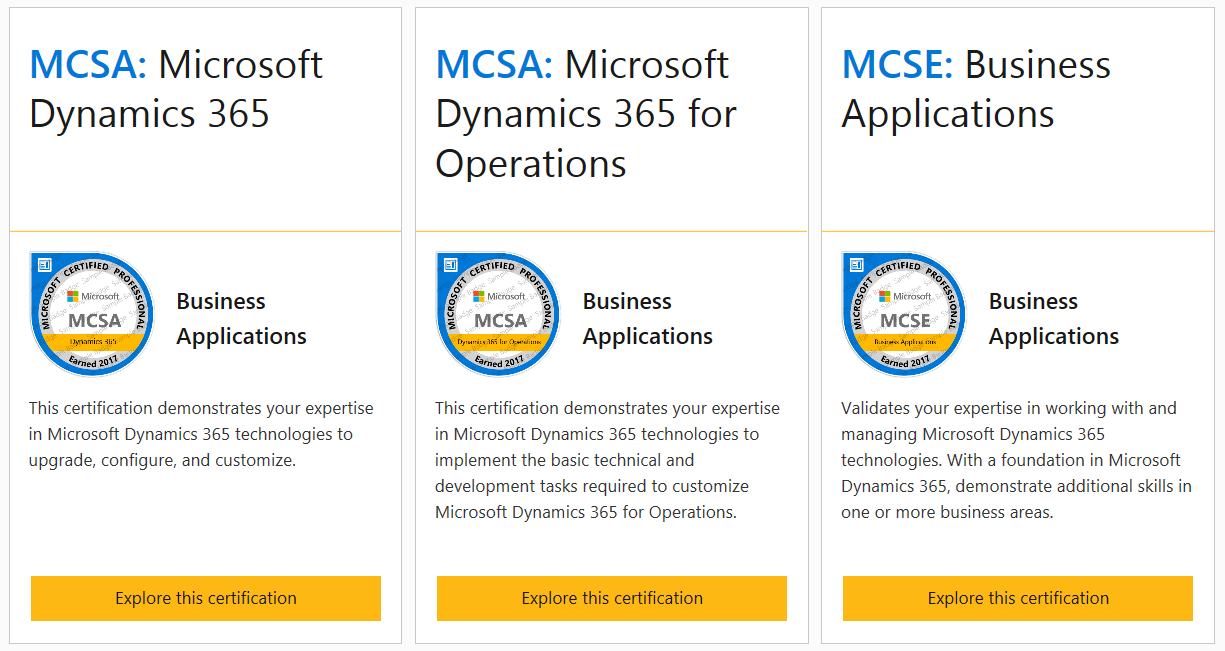The width and height of the screenshot is (1225, 651).
Task: Click the MCSA Dynamics 365 certification badge
Action: (92, 313)
